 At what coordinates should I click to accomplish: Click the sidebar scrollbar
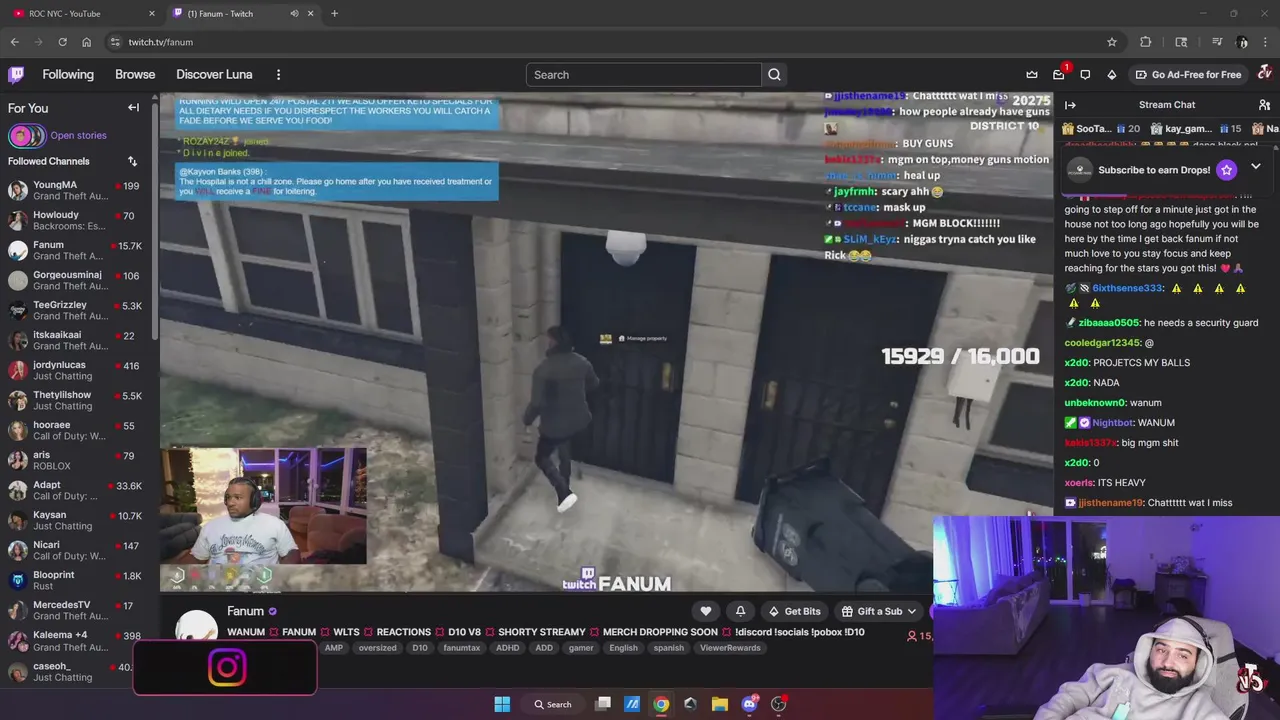(x=155, y=218)
